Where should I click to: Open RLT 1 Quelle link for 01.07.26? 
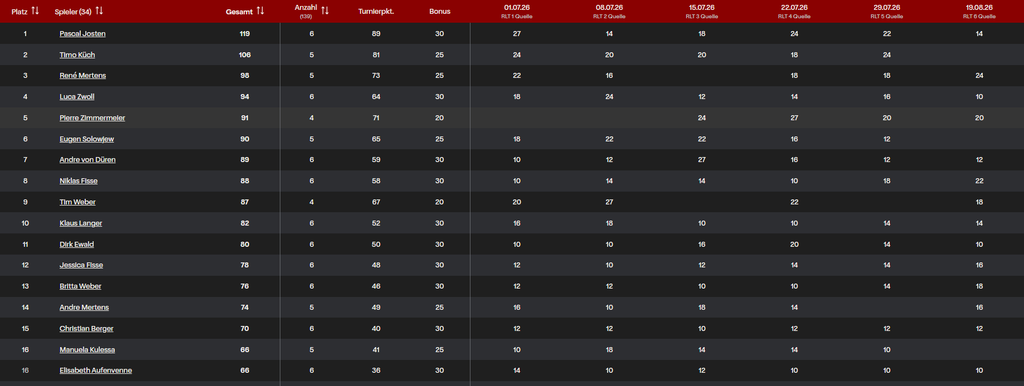point(517,16)
